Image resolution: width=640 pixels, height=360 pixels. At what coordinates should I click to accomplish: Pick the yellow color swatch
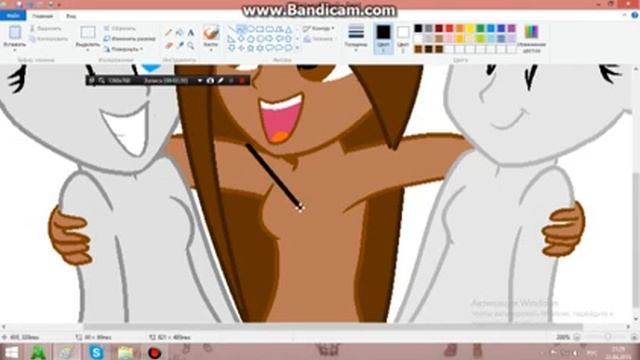pos(470,28)
